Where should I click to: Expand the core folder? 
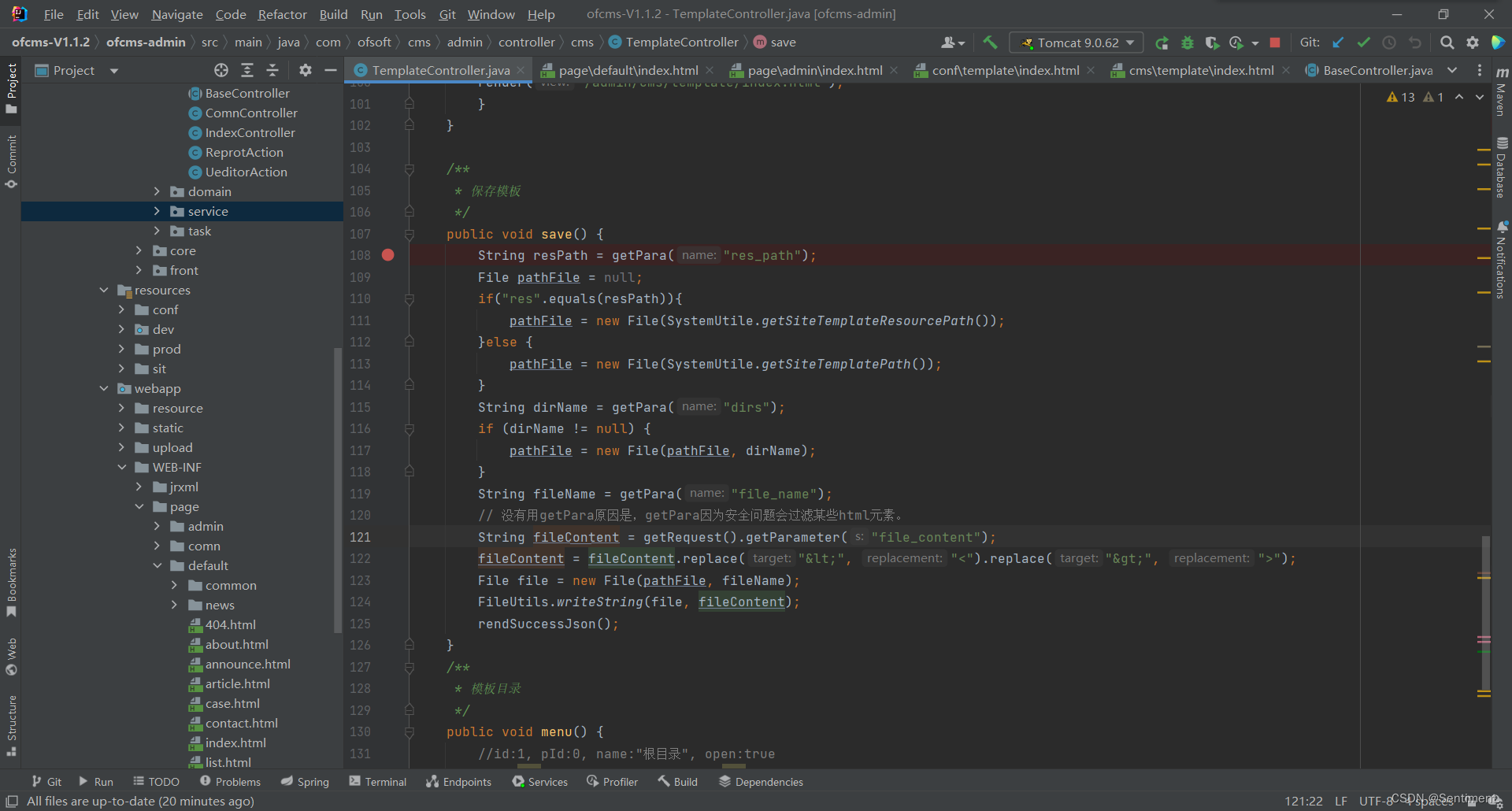139,250
